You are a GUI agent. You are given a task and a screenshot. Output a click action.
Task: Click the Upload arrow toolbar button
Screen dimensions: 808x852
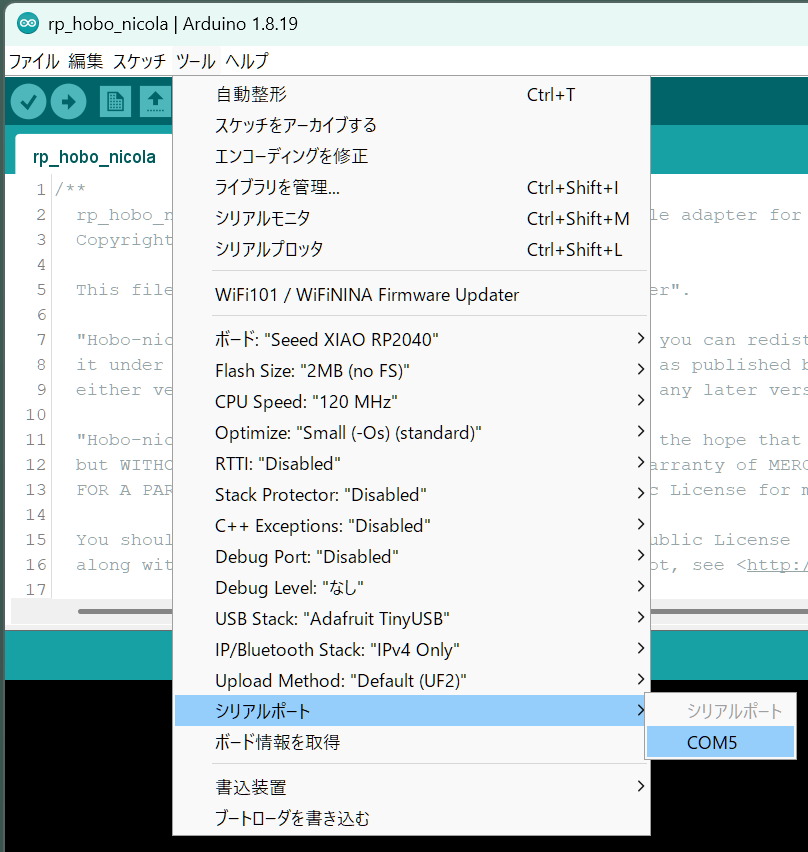(69, 100)
